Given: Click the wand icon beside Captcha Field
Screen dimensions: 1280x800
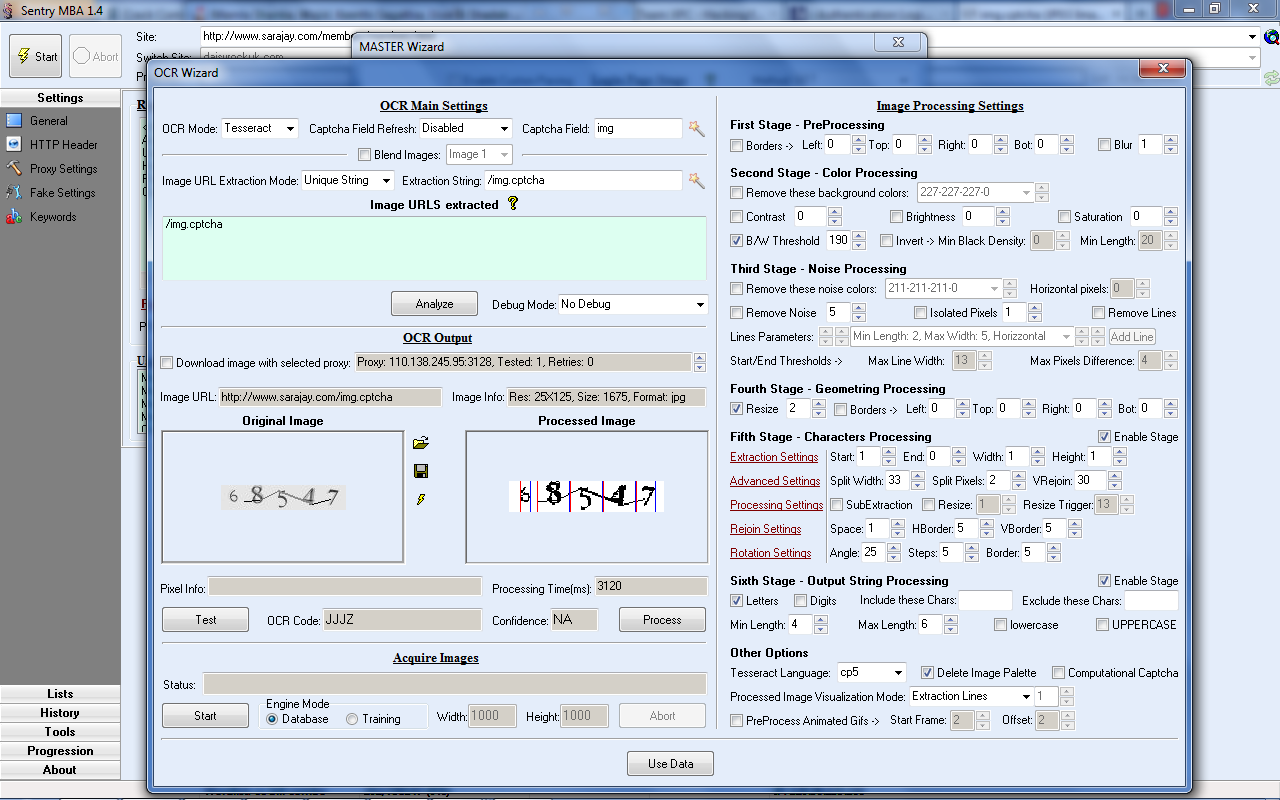Looking at the screenshot, I should (697, 128).
